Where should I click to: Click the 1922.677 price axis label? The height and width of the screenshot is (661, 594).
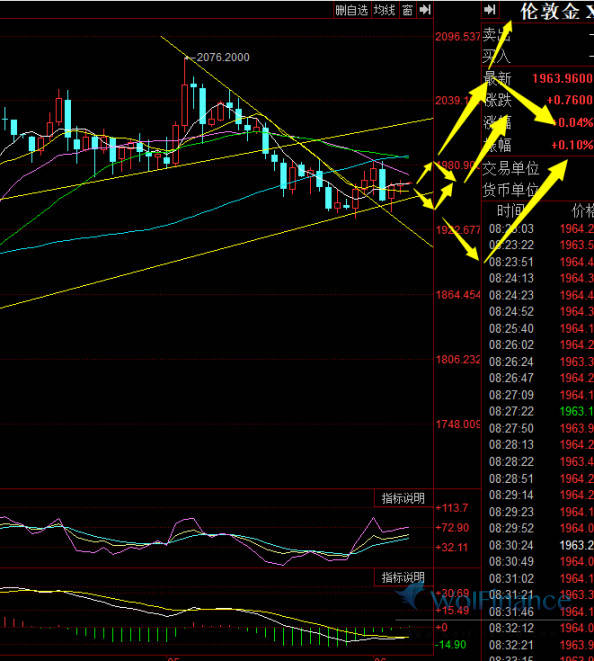tap(457, 230)
